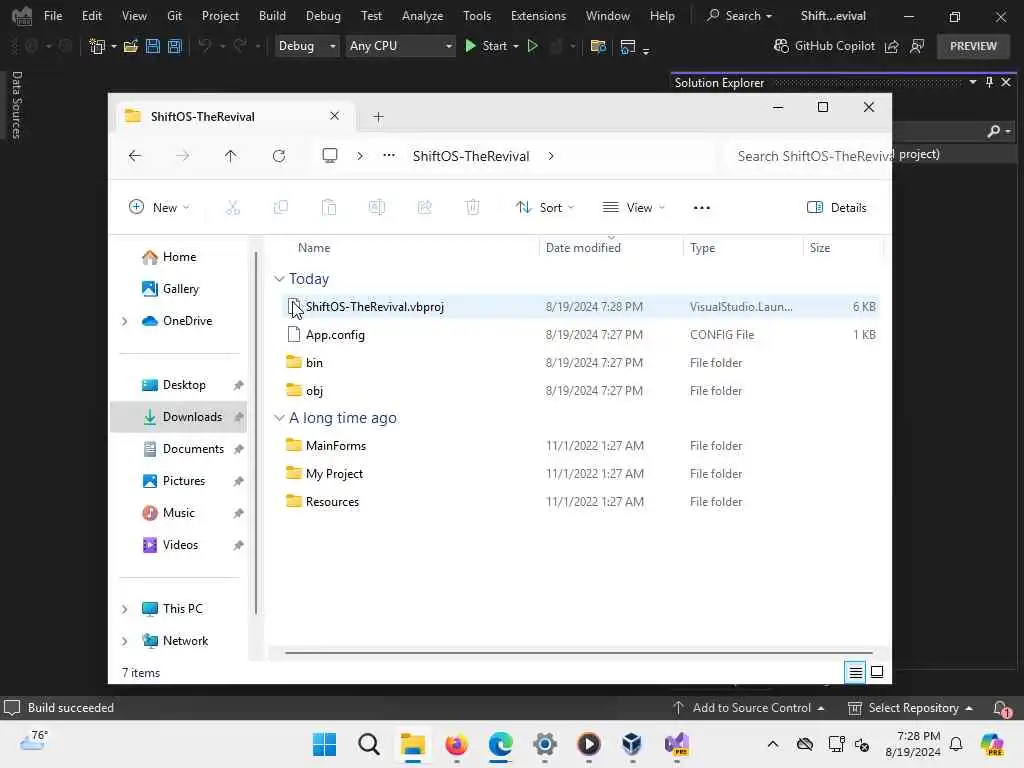This screenshot has width=1024, height=768.
Task: Click Add to Source Control in status bar
Action: 748,708
